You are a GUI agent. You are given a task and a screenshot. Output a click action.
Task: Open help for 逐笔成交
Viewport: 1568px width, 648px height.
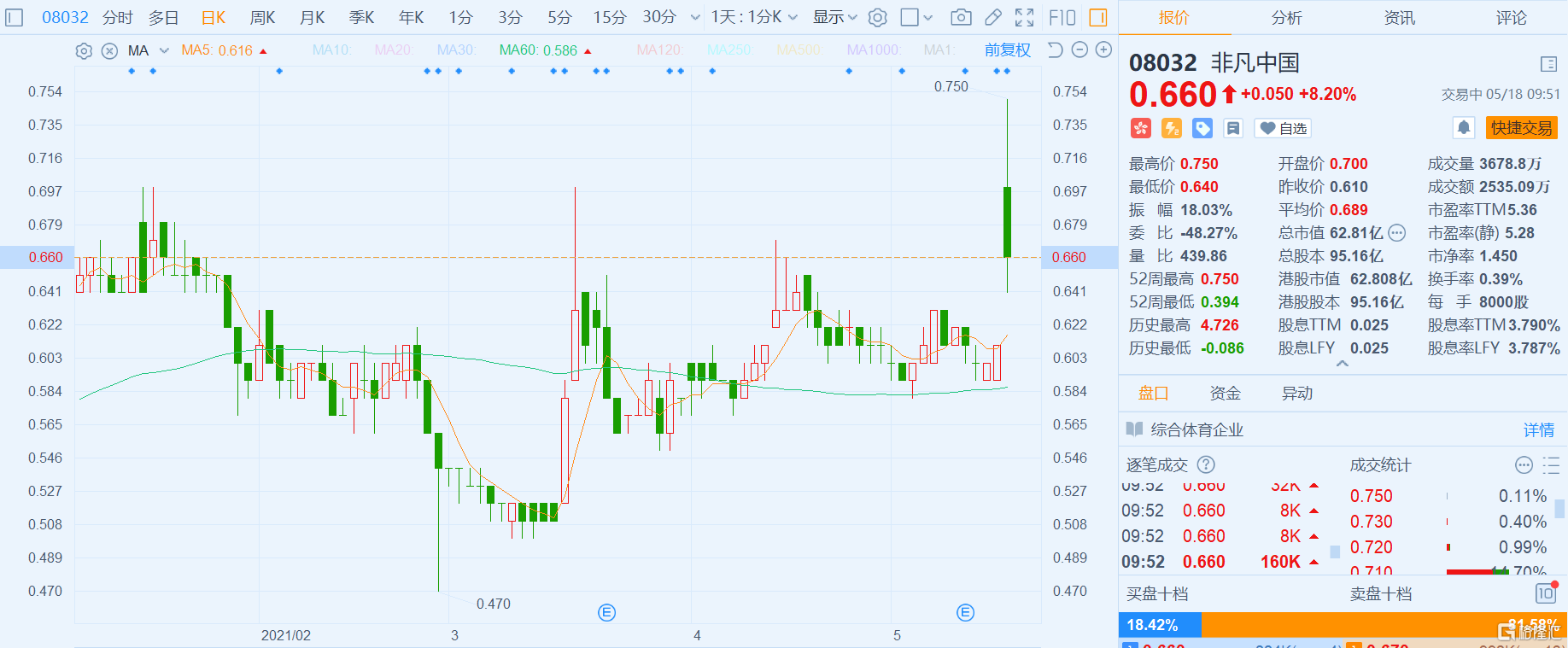[1206, 464]
